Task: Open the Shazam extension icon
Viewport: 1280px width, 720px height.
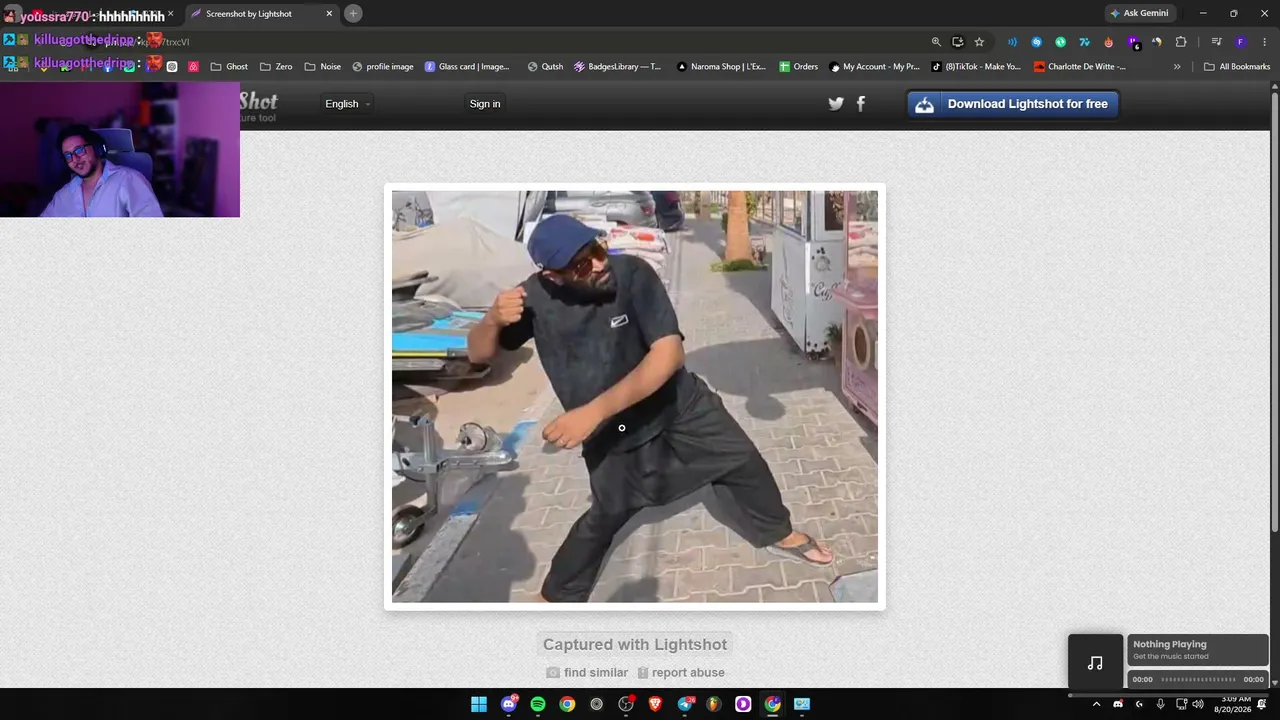Action: [1036, 42]
